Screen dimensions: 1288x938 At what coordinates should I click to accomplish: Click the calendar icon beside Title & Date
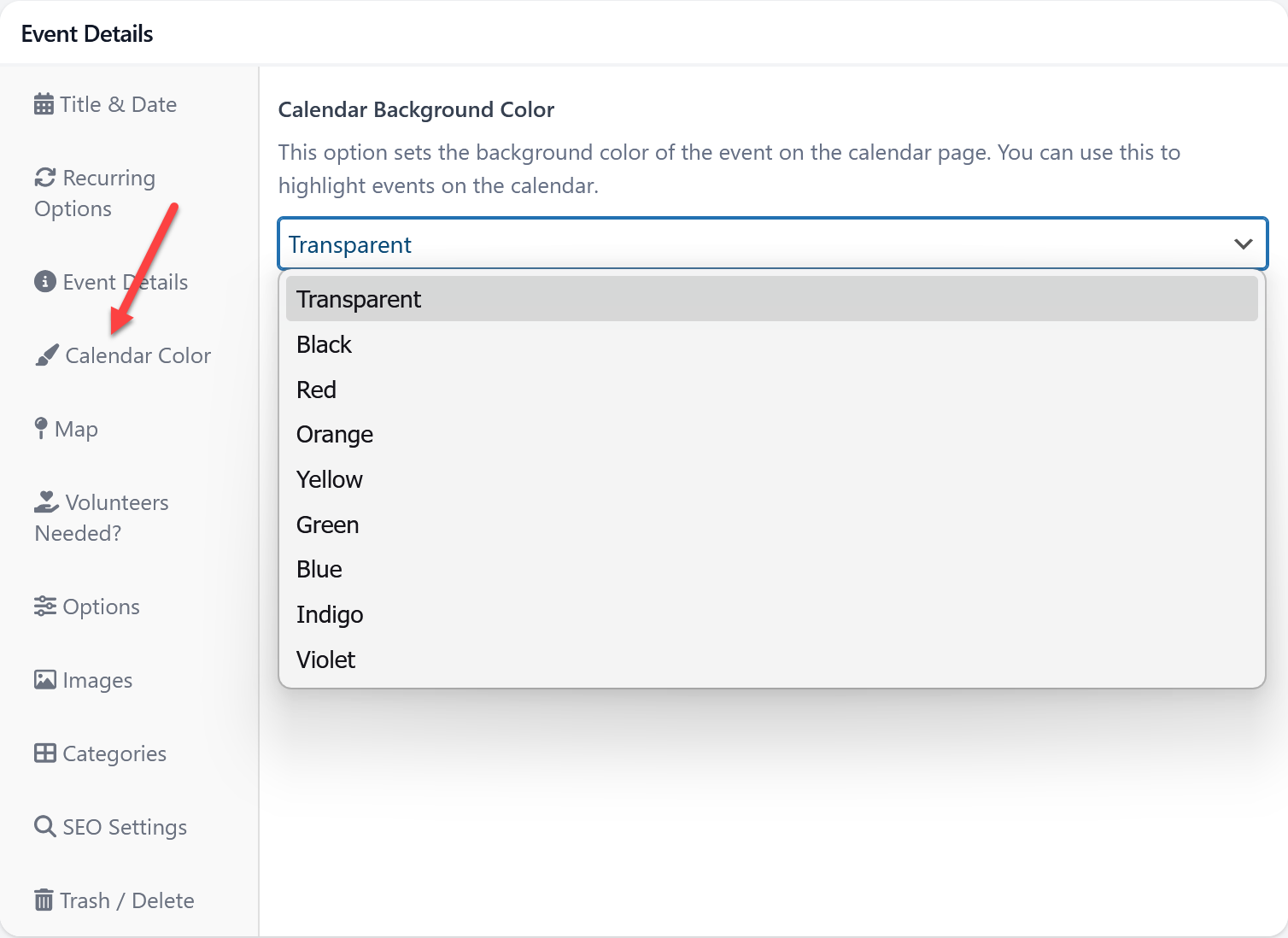(x=44, y=105)
